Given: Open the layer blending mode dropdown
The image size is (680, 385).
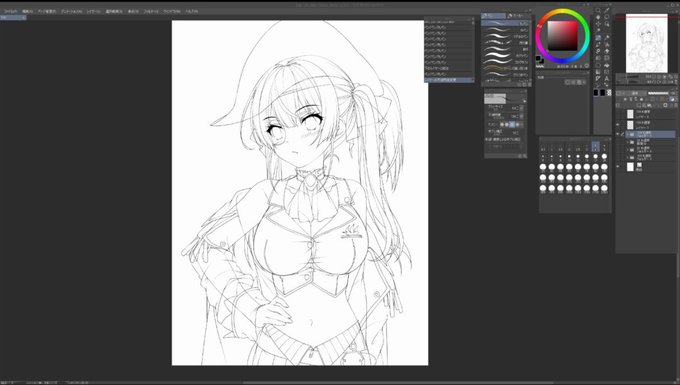Looking at the screenshot, I should [636, 93].
